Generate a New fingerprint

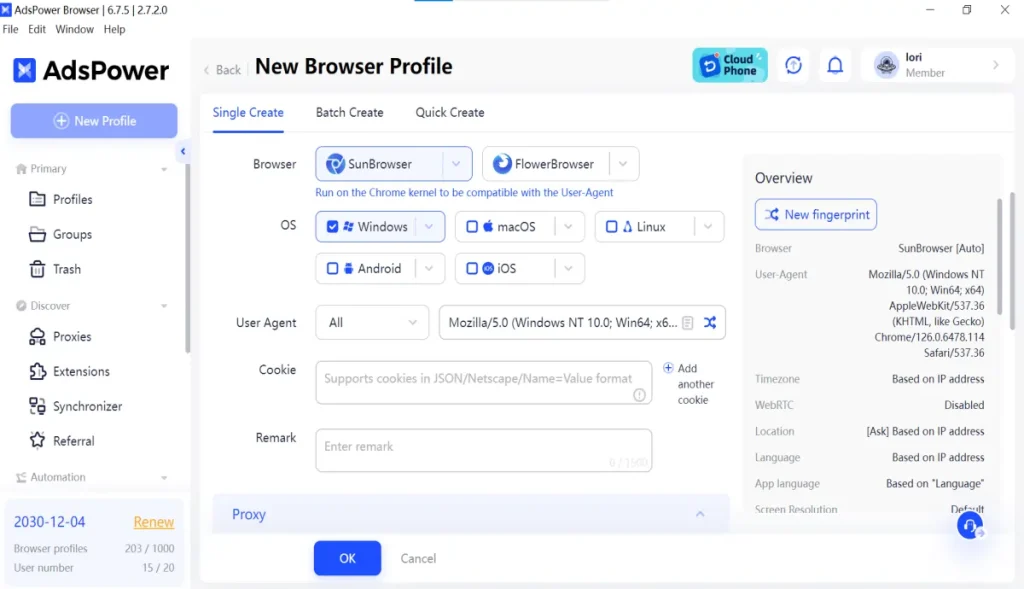coord(816,215)
